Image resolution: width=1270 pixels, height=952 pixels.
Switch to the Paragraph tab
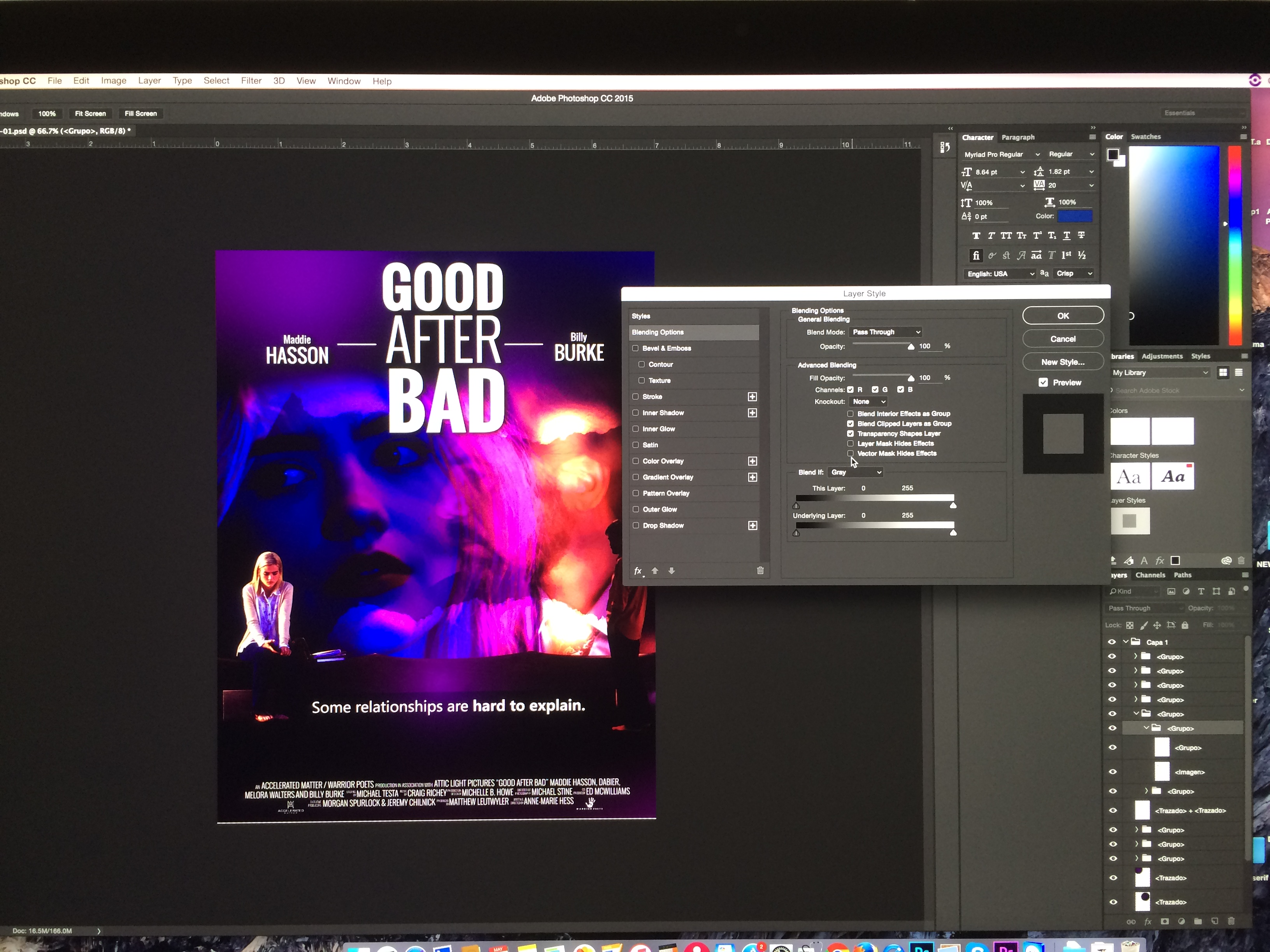(x=1018, y=137)
